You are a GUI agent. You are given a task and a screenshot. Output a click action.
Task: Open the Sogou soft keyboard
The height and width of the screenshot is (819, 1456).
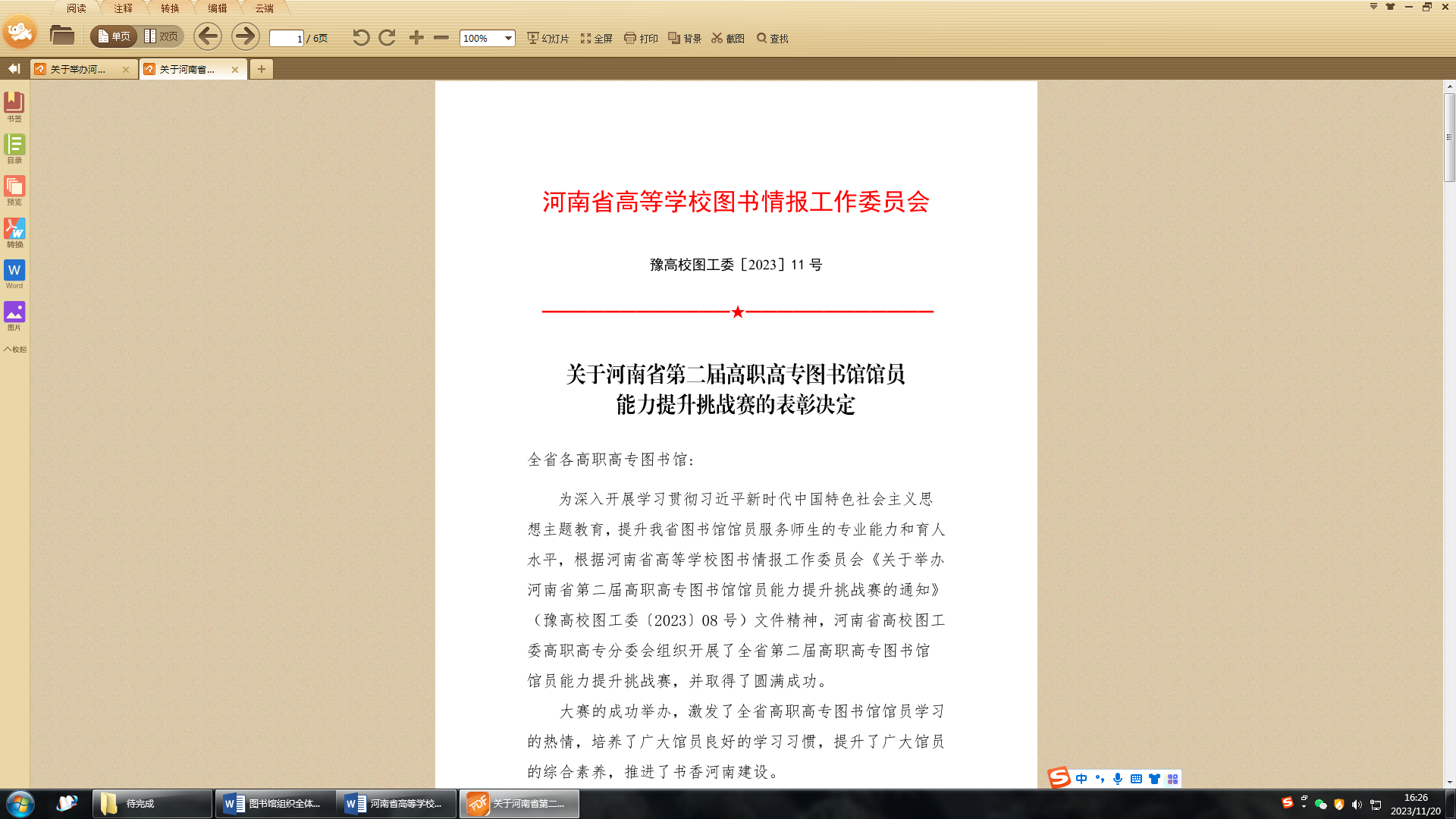pyautogui.click(x=1136, y=779)
